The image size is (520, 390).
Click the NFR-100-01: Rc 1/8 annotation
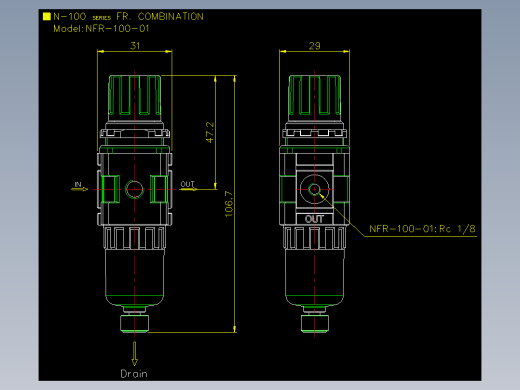coord(422,229)
